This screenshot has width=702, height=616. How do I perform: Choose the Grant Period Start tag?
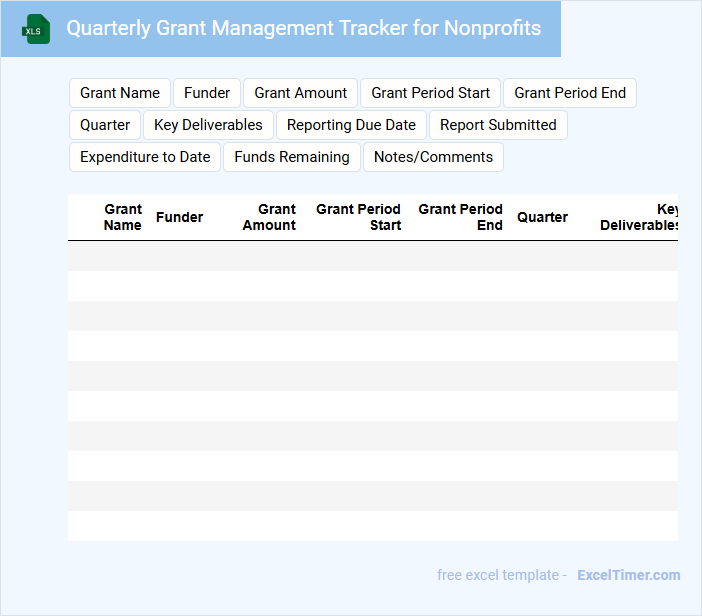pos(430,93)
